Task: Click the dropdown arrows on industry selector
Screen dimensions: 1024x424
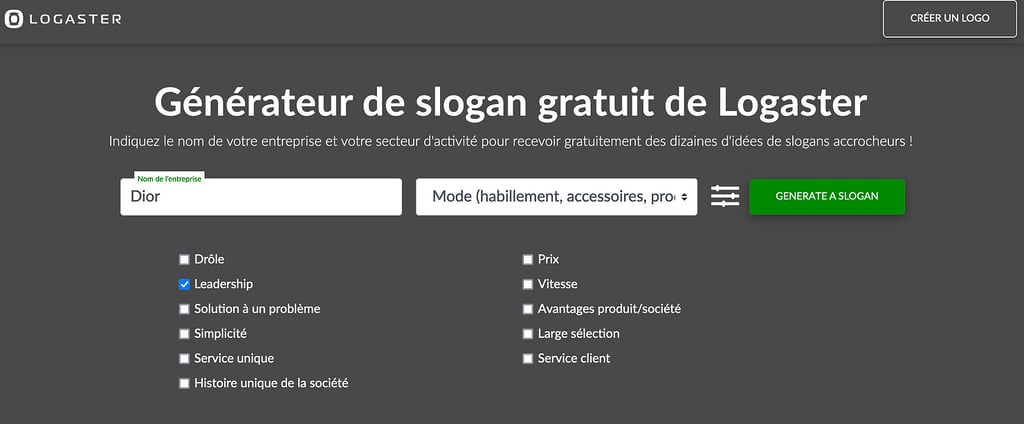Action: pyautogui.click(x=684, y=197)
